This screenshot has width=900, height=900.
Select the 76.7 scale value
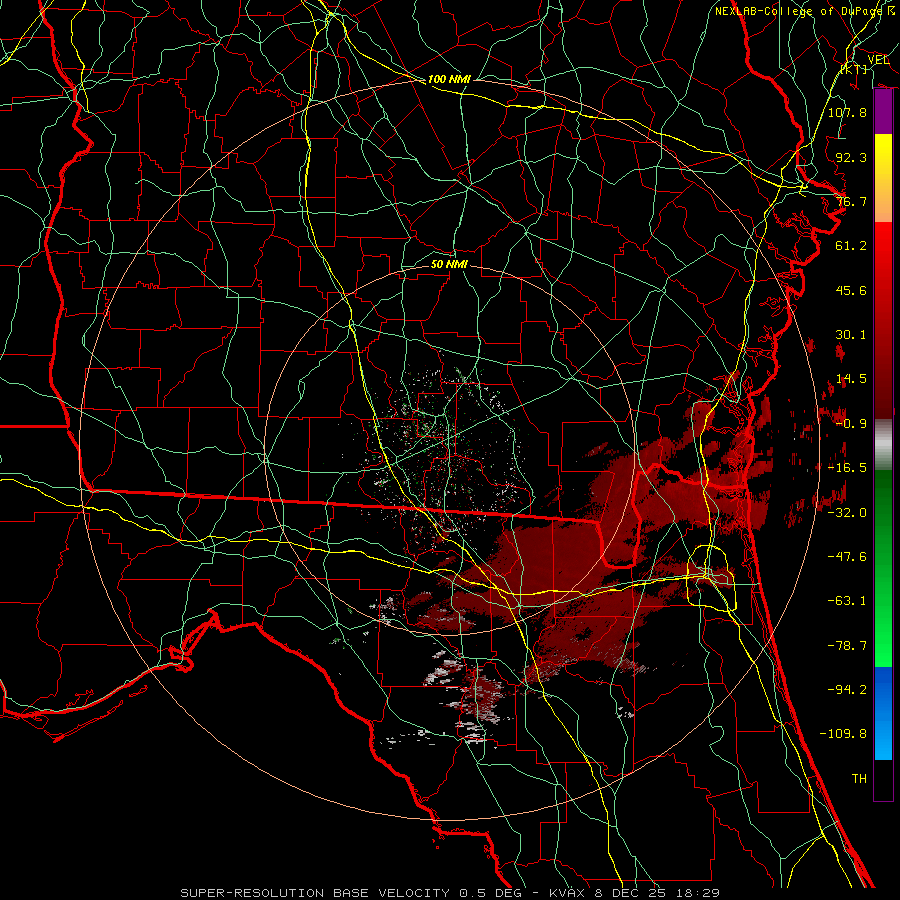(851, 201)
